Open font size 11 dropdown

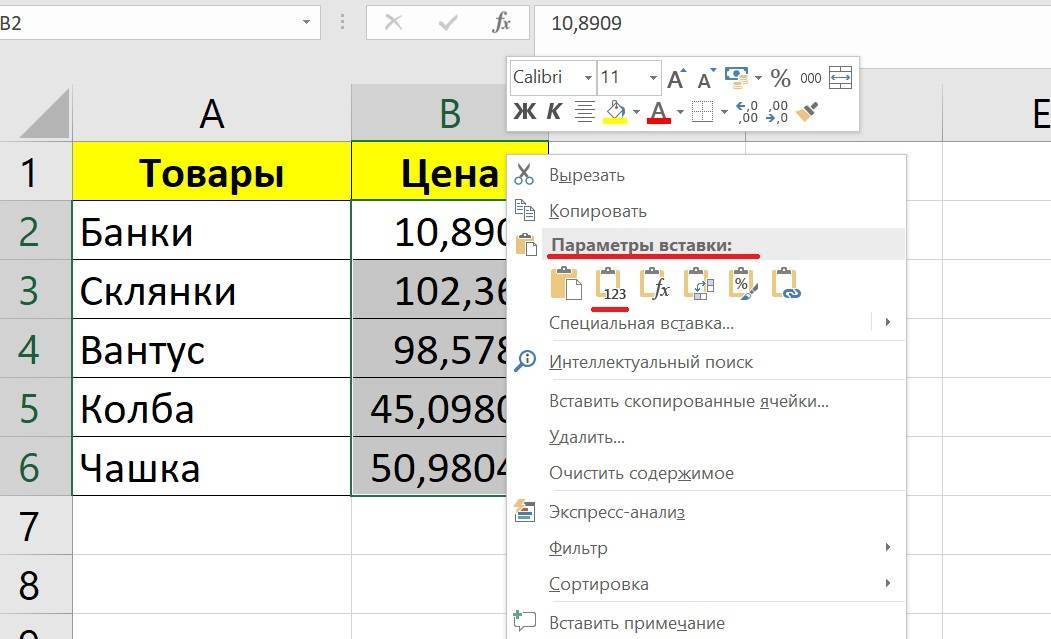coord(653,78)
